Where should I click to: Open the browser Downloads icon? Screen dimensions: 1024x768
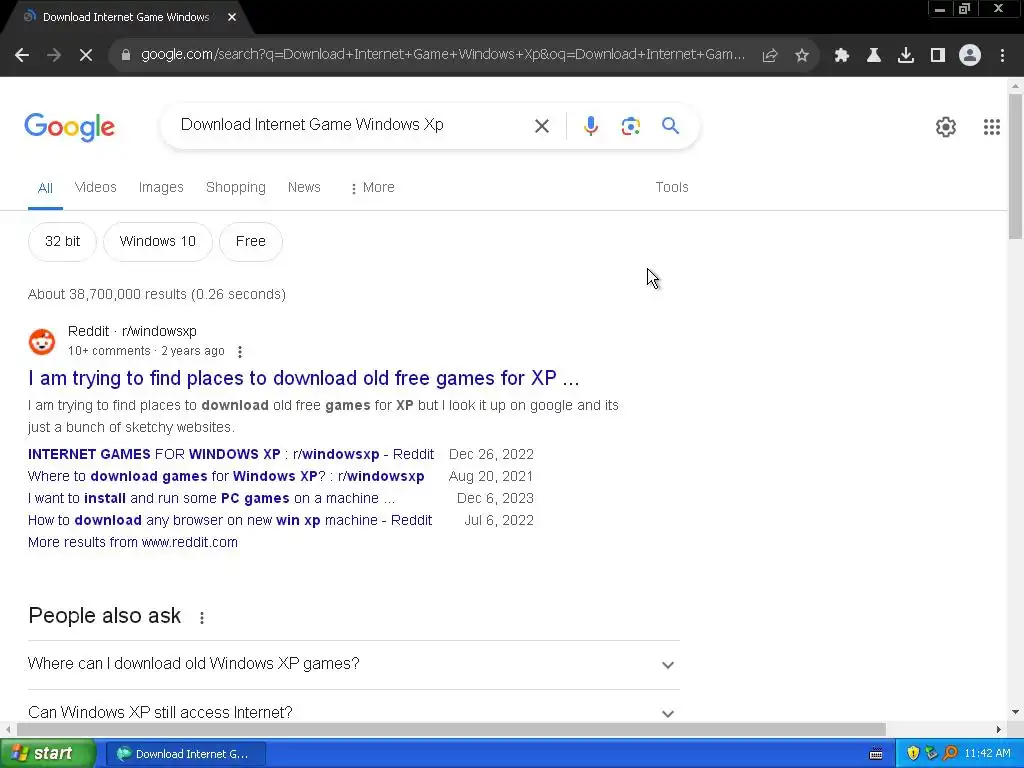point(906,56)
